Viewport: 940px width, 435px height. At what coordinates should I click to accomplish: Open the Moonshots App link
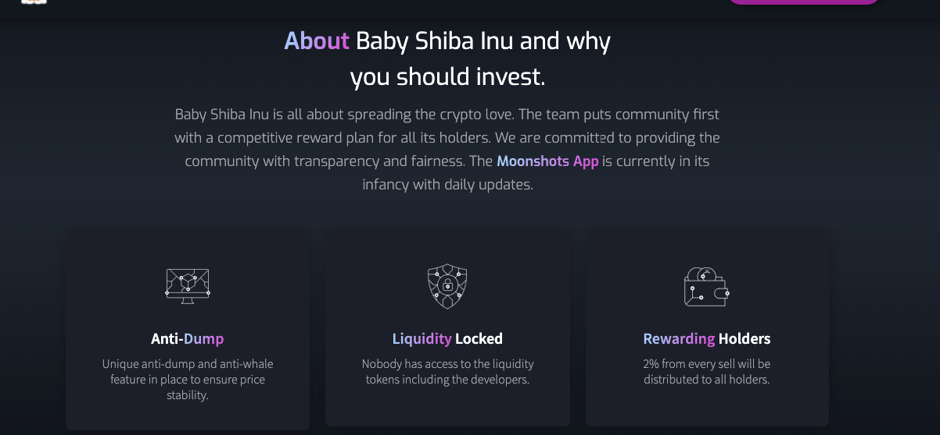[x=547, y=161]
